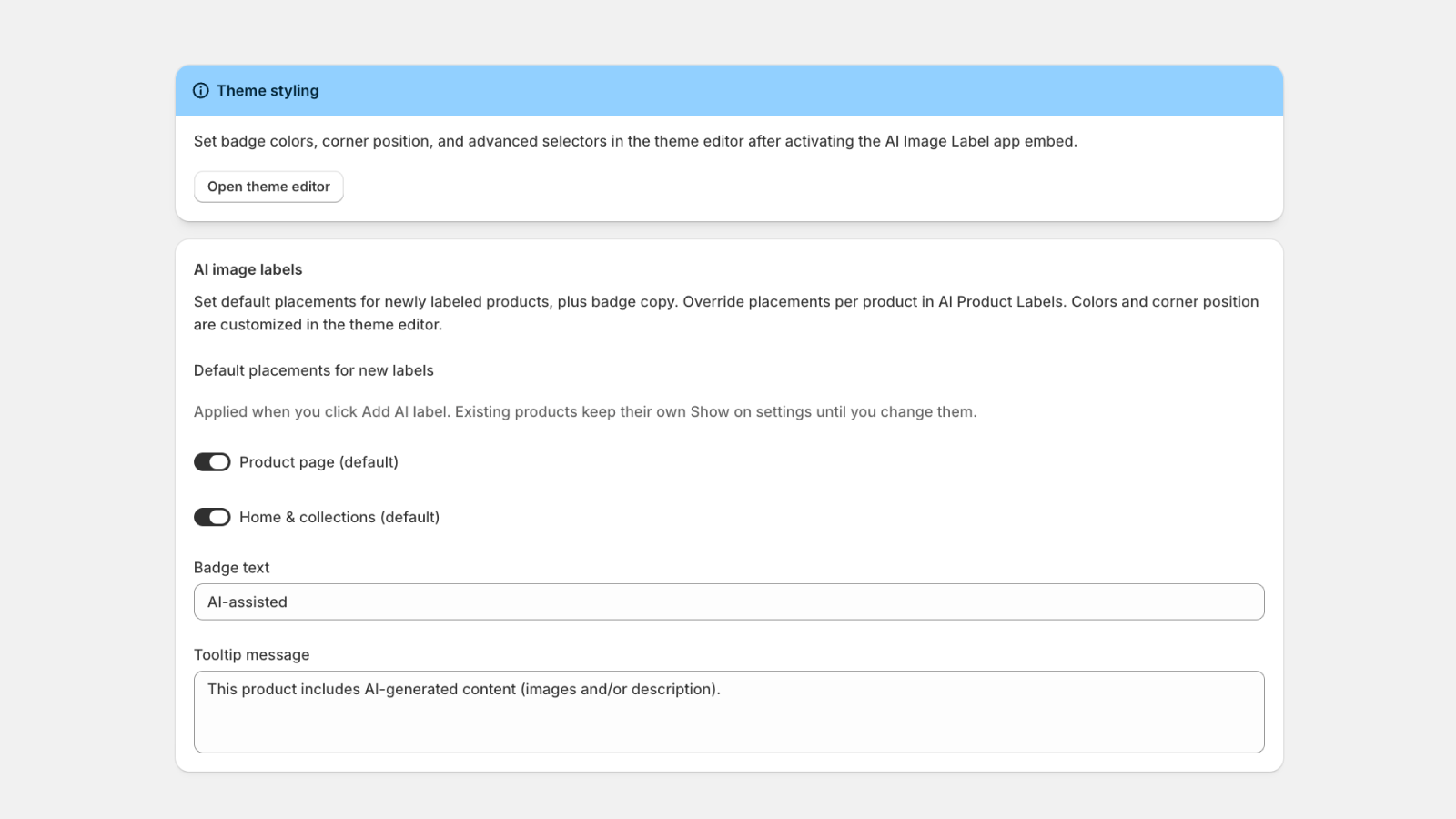Click Default placements for new labels subheading
Screen dimensions: 1456x819
314,370
